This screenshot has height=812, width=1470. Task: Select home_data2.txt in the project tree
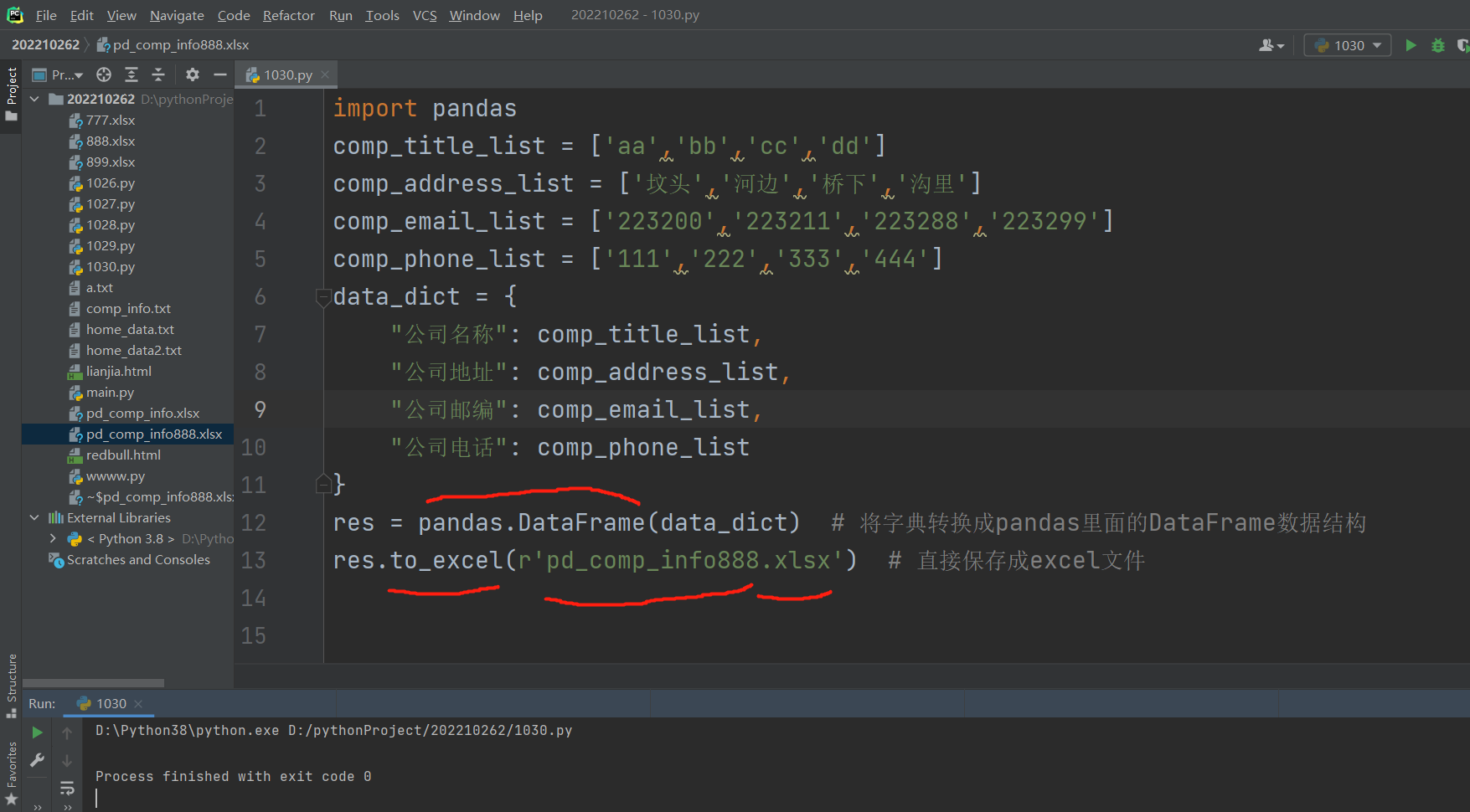click(x=133, y=350)
